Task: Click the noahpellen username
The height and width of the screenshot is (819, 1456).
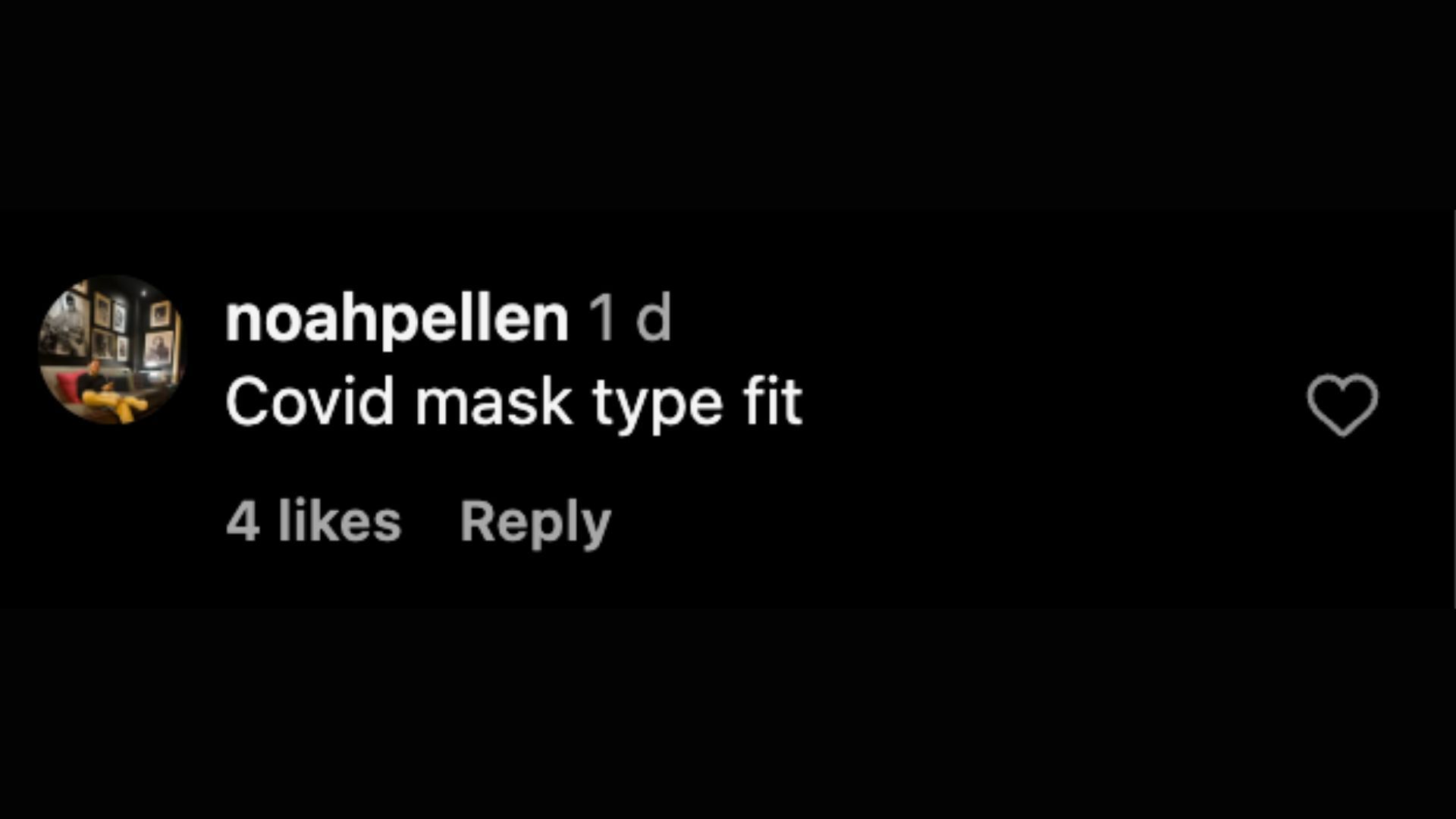Action: tap(397, 319)
